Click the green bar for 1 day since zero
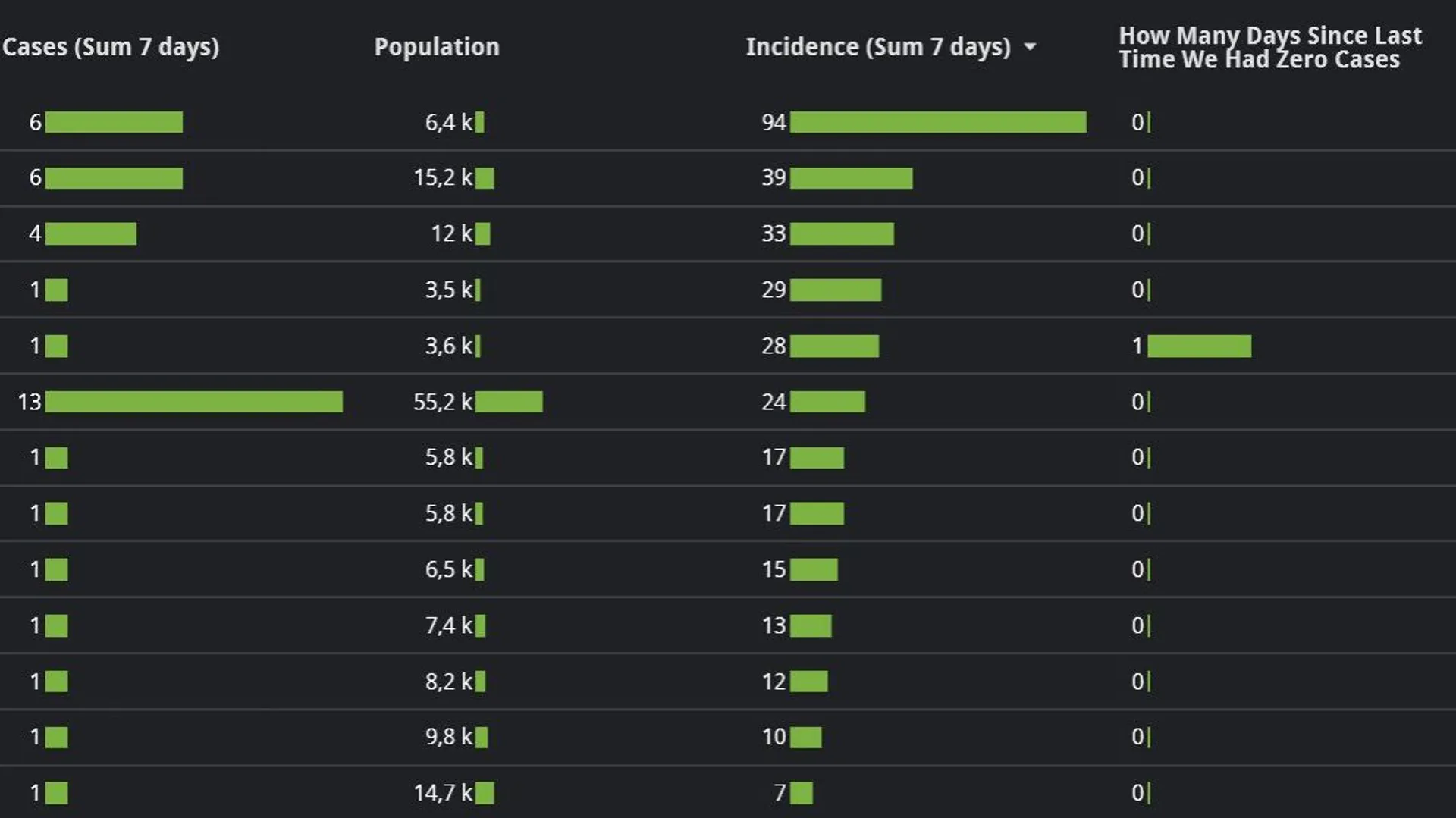The width and height of the screenshot is (1456, 818). click(x=1199, y=346)
